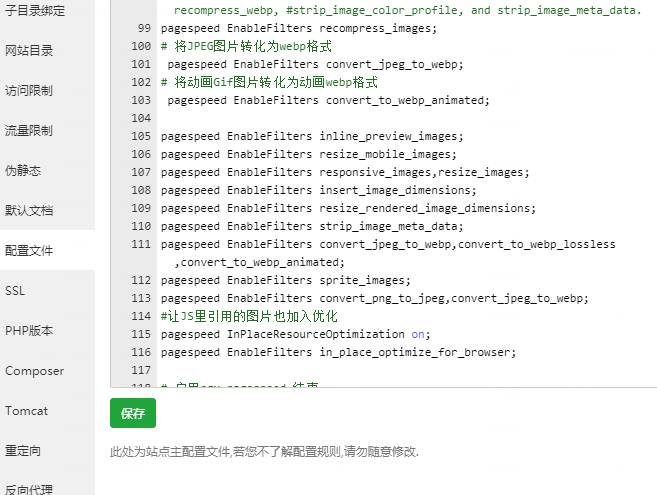
Task: Click line 109 resize_rendered_image_dimensions directive
Action: 349,209
